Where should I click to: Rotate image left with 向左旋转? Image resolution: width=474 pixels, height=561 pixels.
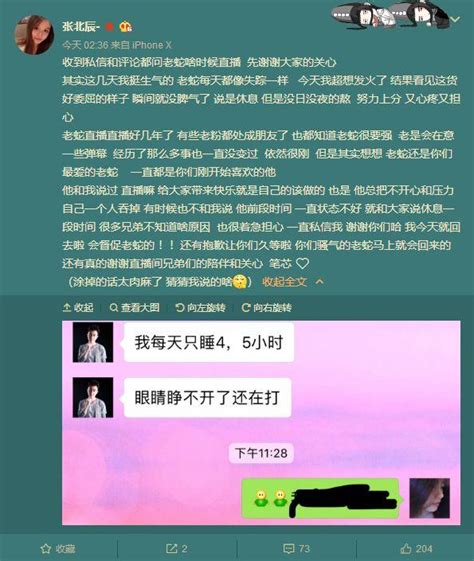click(x=201, y=307)
